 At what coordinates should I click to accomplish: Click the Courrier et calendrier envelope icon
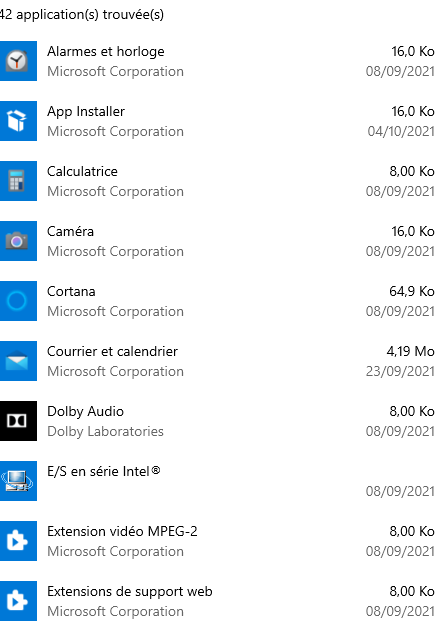(18, 361)
